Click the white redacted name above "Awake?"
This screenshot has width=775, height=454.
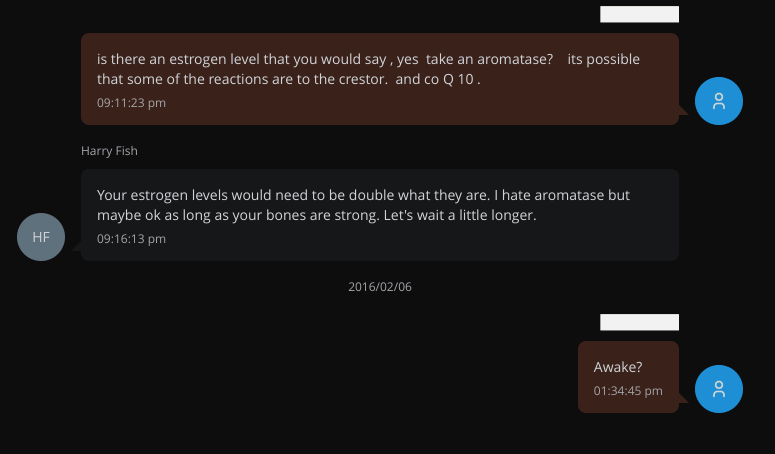click(639, 322)
